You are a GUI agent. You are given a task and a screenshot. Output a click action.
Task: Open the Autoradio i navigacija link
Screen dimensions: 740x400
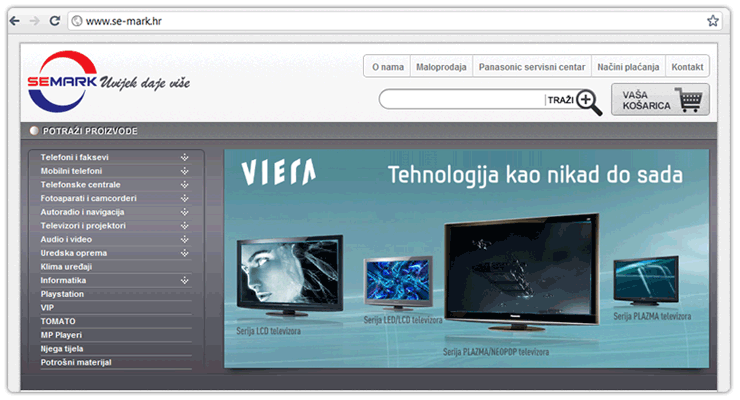82,212
